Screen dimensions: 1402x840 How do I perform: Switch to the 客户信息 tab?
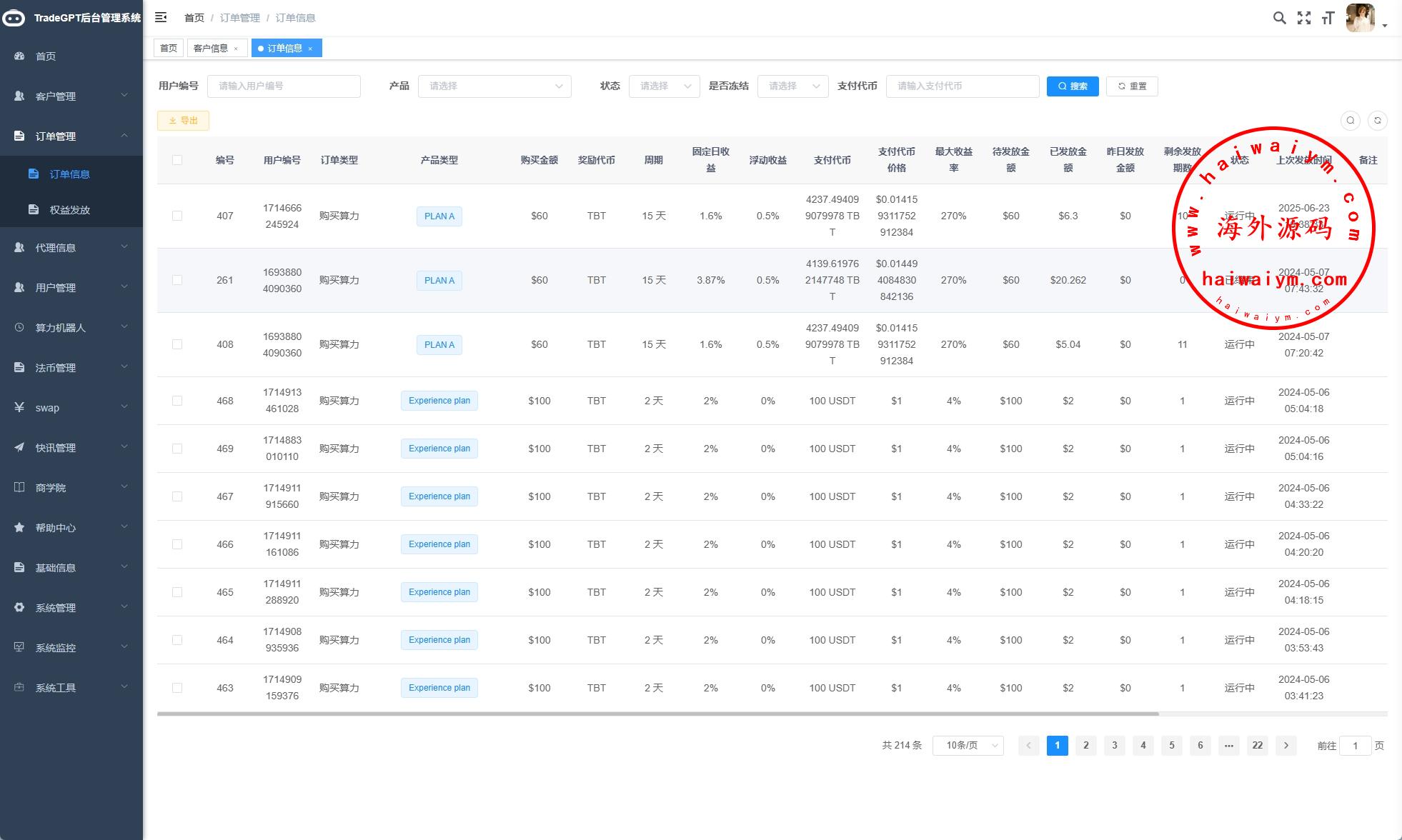coord(212,49)
